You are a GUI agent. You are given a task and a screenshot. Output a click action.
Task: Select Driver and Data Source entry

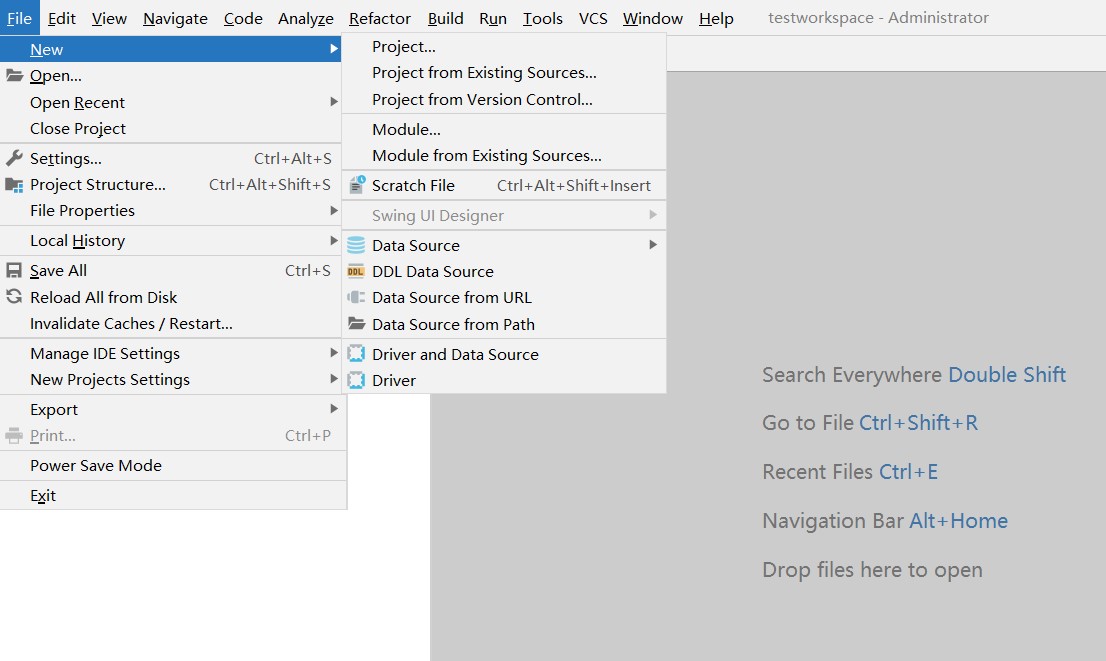(x=504, y=354)
